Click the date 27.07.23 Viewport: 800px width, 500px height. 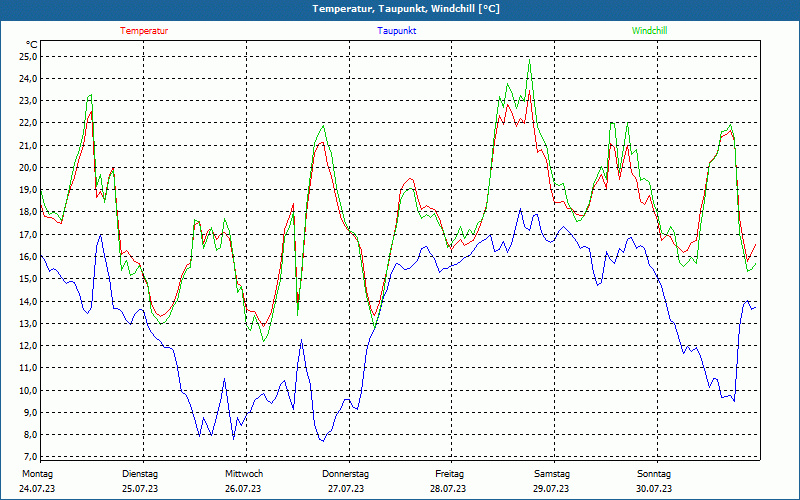[x=346, y=489]
